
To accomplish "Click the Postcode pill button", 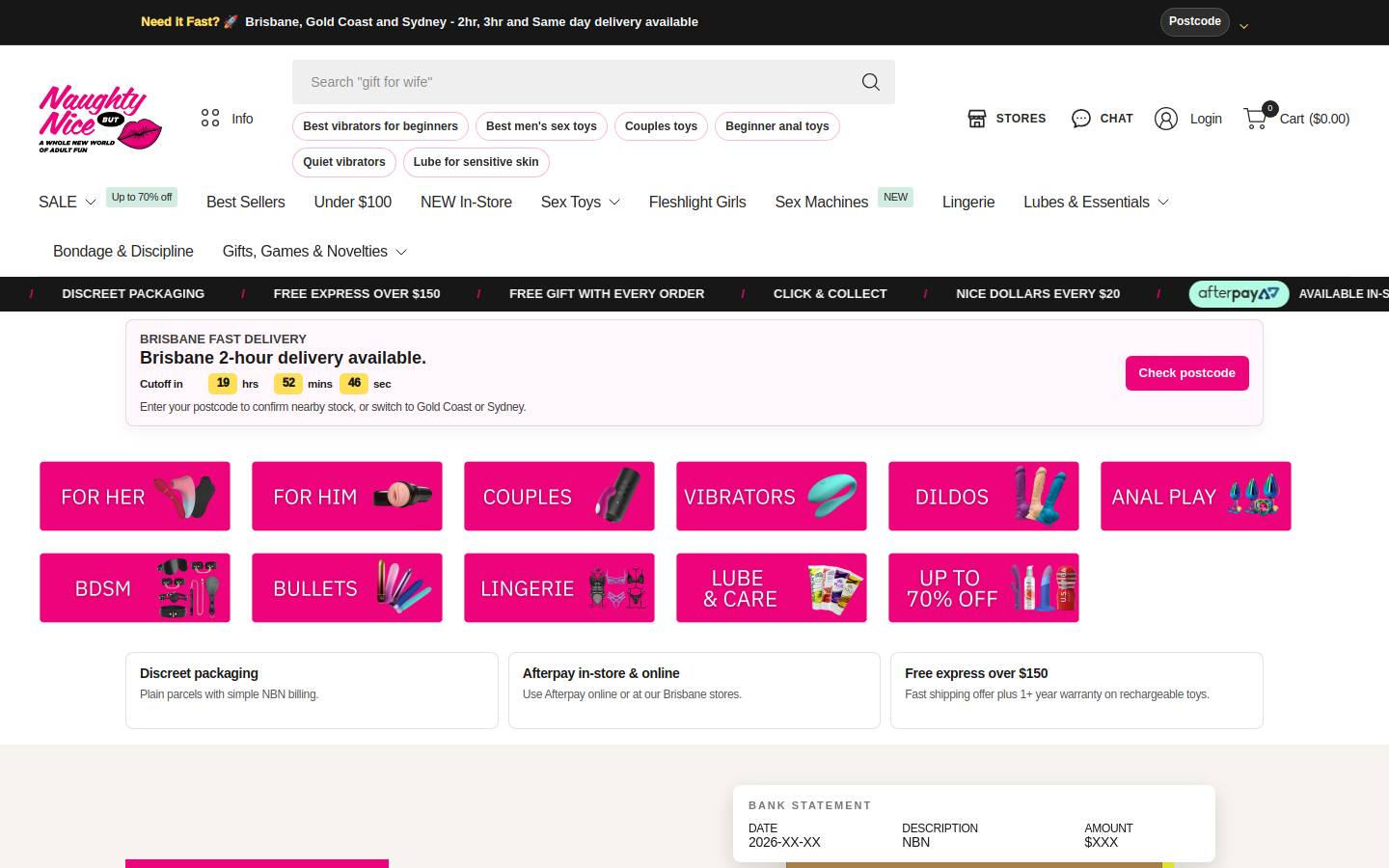I will click(1194, 21).
